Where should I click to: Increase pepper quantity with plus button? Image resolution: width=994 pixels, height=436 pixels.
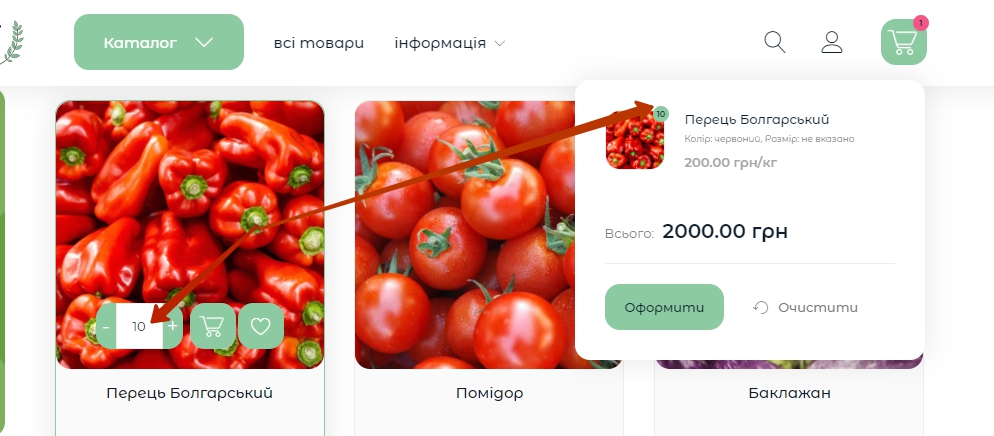pos(172,326)
